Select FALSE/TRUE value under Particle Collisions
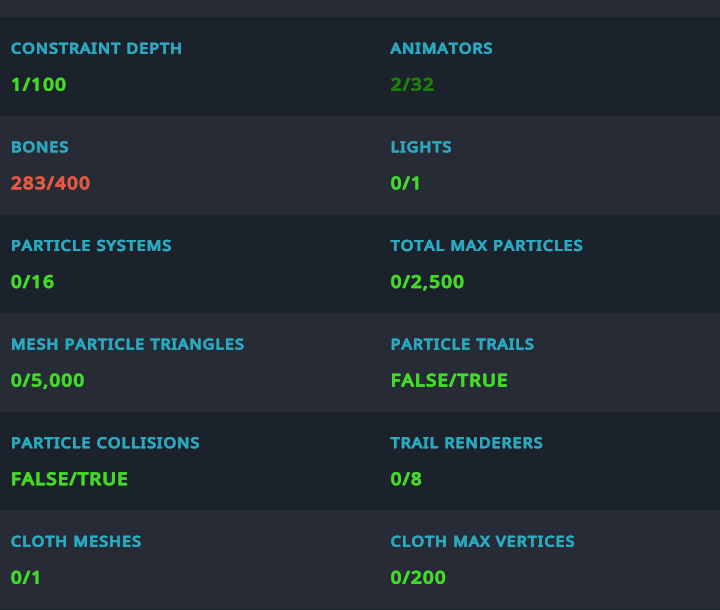Viewport: 720px width, 610px height. [69, 479]
